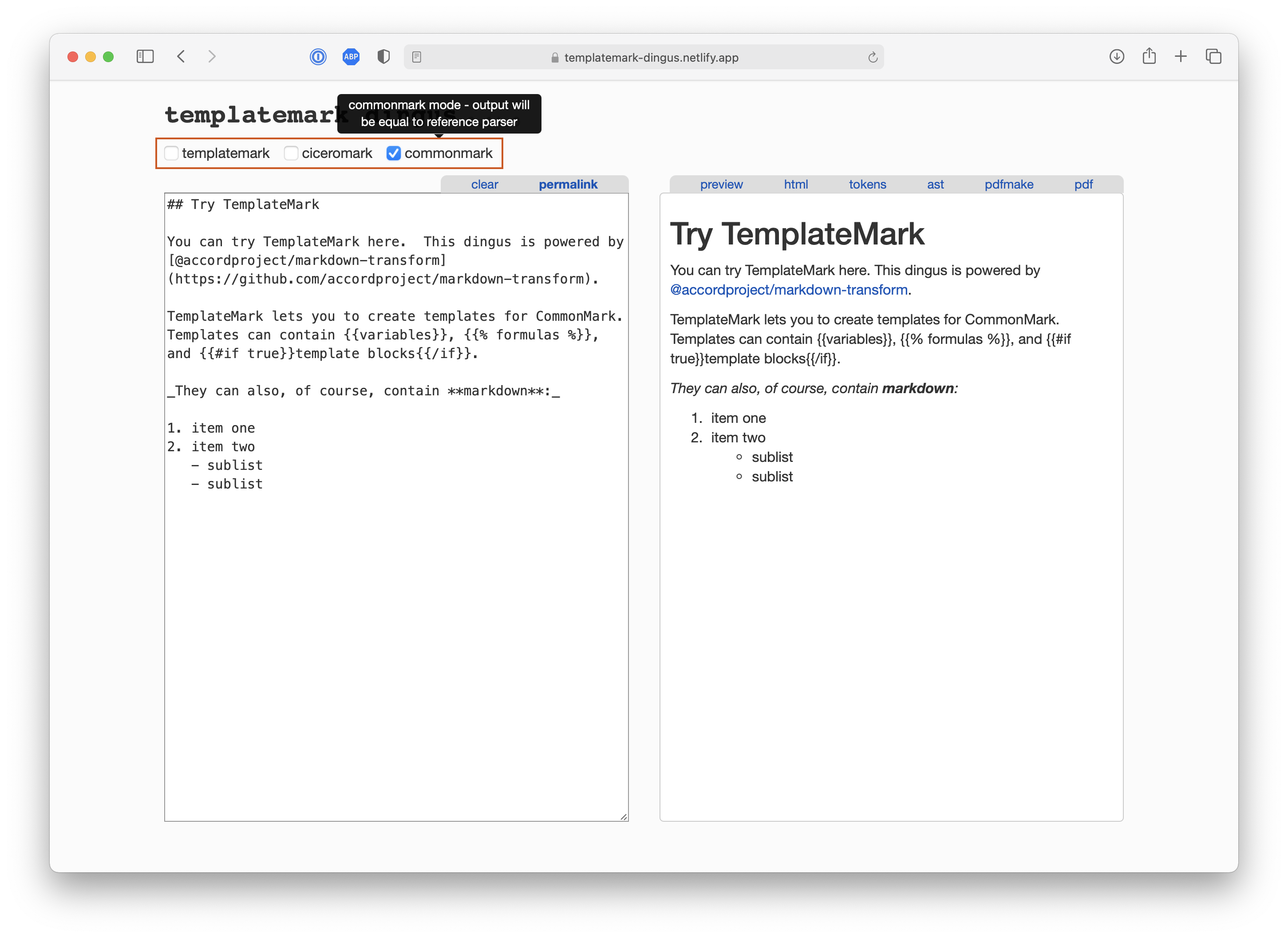This screenshot has width=1288, height=938.
Task: Open the @accordproject/markdown-transform link in preview
Action: point(789,290)
